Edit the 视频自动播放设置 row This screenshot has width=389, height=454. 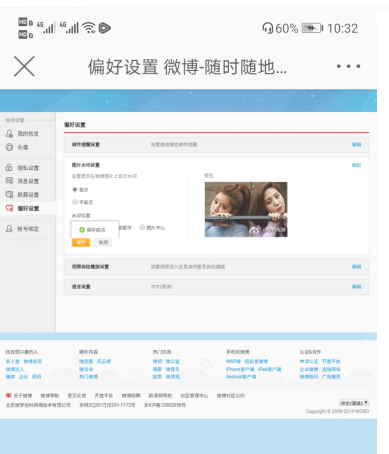356,266
